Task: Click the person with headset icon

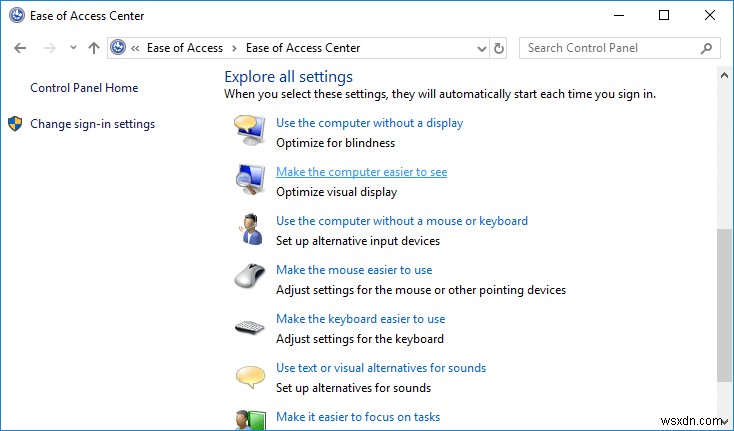Action: pyautogui.click(x=252, y=229)
